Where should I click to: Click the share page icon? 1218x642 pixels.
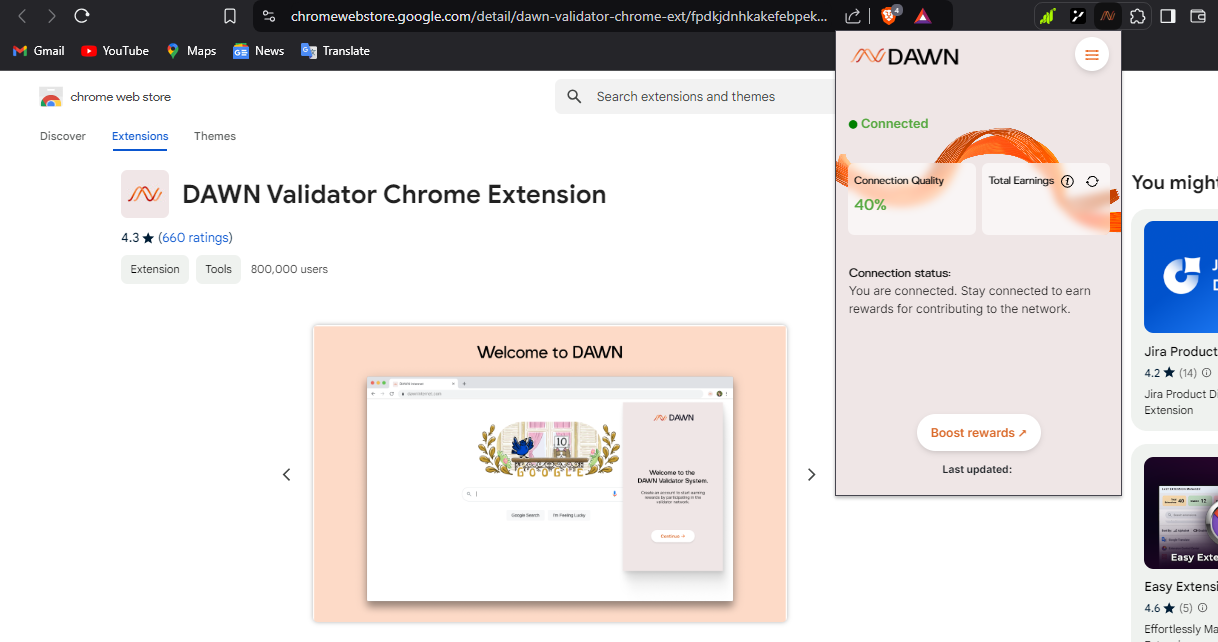(853, 16)
